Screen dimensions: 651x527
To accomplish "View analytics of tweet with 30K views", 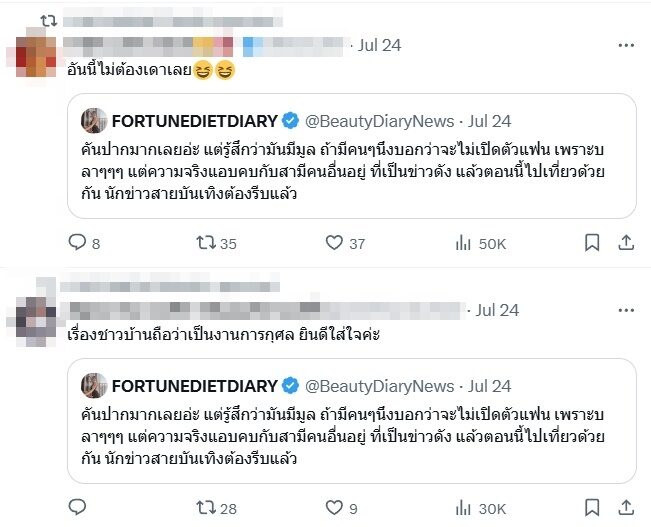I will [x=464, y=508].
